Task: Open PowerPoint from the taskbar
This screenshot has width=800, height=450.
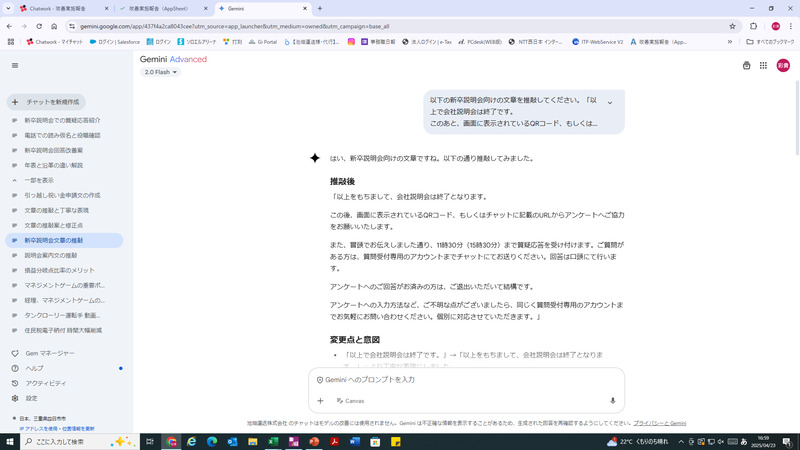Action: click(x=314, y=442)
